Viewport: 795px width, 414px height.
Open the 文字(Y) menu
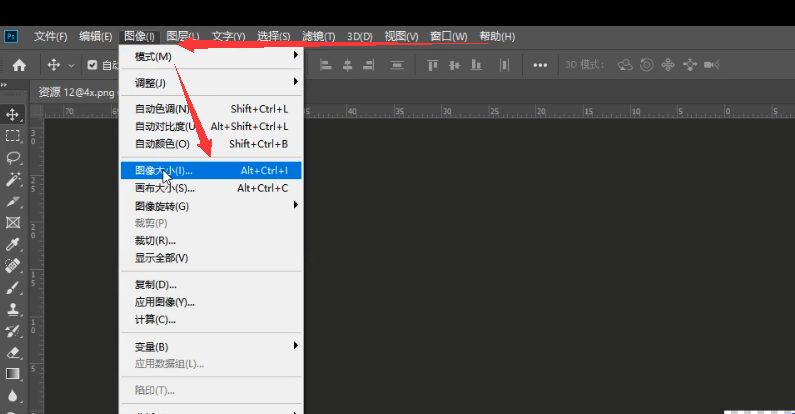click(x=228, y=36)
